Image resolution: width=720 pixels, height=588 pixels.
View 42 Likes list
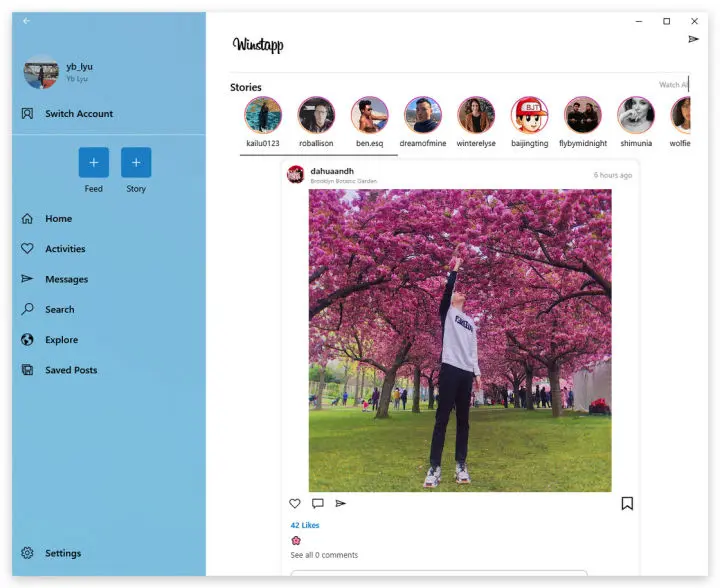[305, 525]
